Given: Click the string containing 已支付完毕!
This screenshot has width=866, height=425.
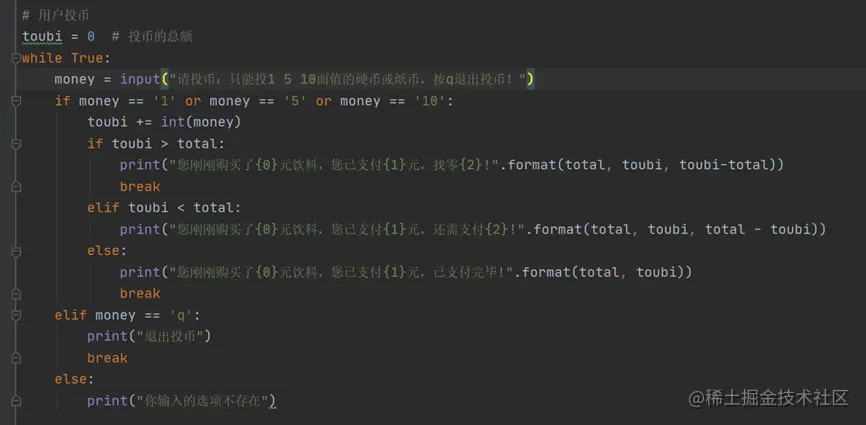Looking at the screenshot, I should coord(341,272).
